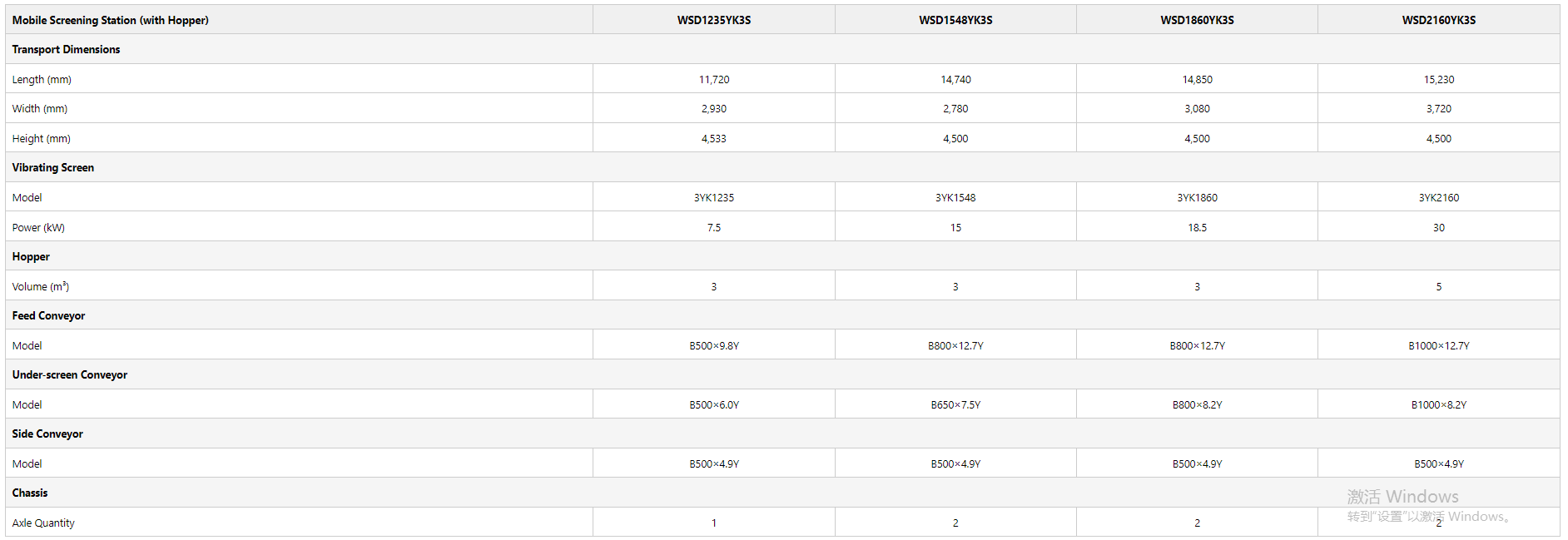Select the Volume (m³) row label
The height and width of the screenshot is (540, 1568).
pyautogui.click(x=41, y=286)
